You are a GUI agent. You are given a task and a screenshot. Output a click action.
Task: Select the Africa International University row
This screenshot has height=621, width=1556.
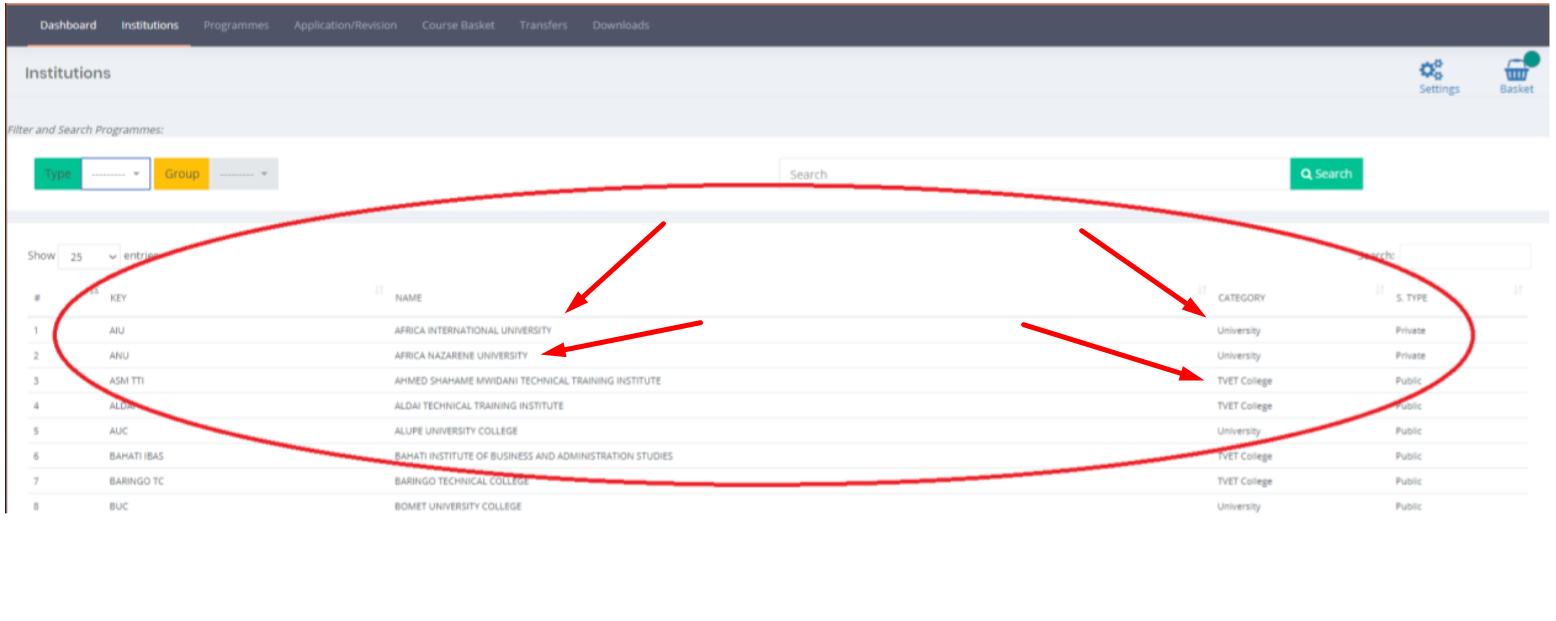pos(472,331)
